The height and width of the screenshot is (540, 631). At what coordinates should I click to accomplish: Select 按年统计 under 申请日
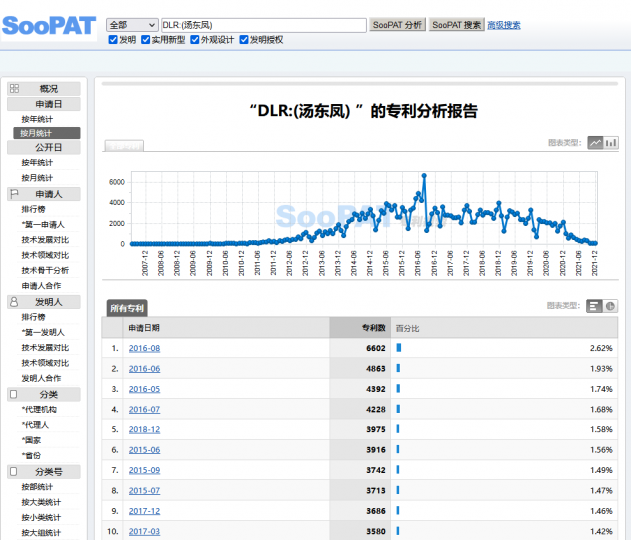37,119
